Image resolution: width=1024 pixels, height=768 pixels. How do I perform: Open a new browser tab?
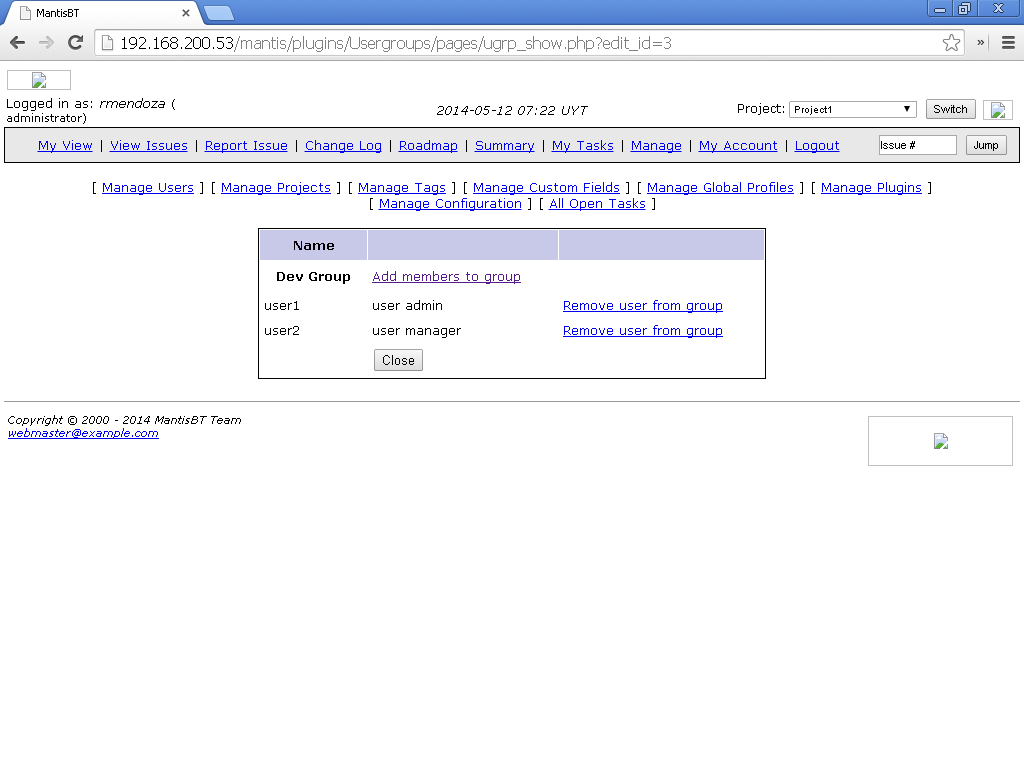[219, 13]
